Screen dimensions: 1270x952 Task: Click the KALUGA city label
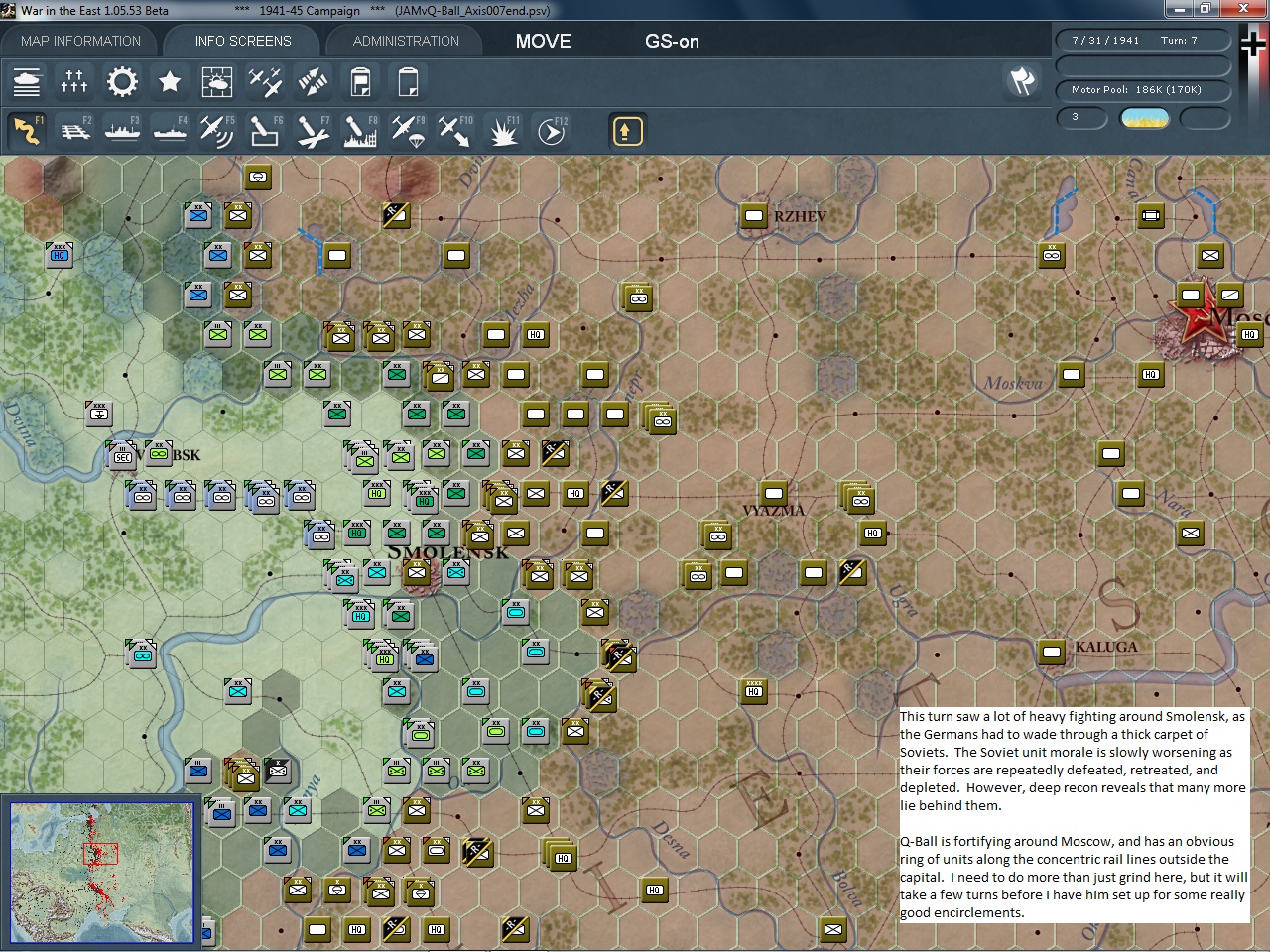(x=1106, y=647)
